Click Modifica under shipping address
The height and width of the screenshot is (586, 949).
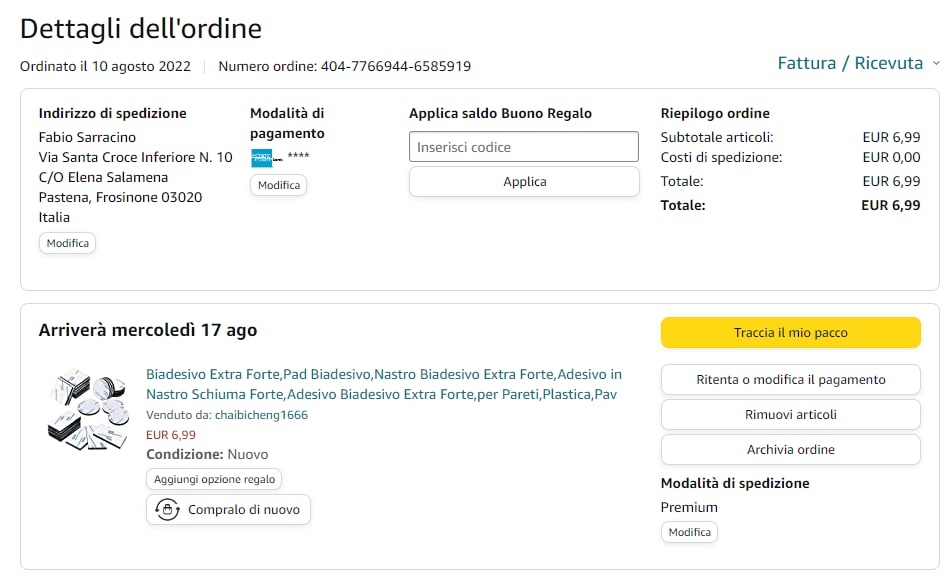67,243
